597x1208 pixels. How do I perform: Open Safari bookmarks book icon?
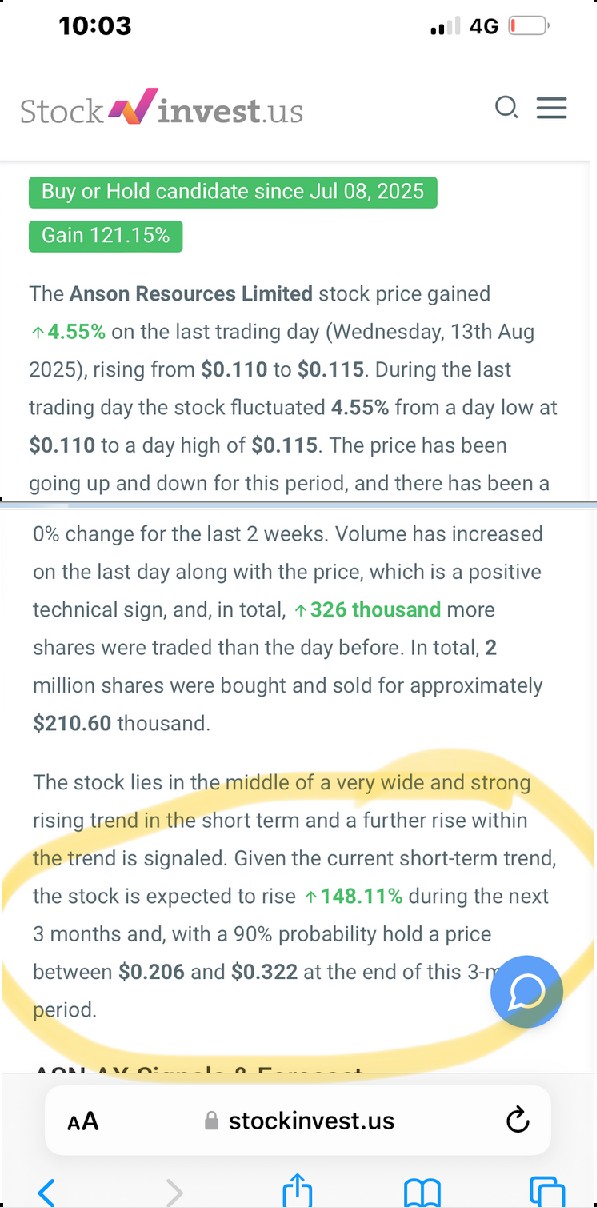pyautogui.click(x=423, y=1191)
